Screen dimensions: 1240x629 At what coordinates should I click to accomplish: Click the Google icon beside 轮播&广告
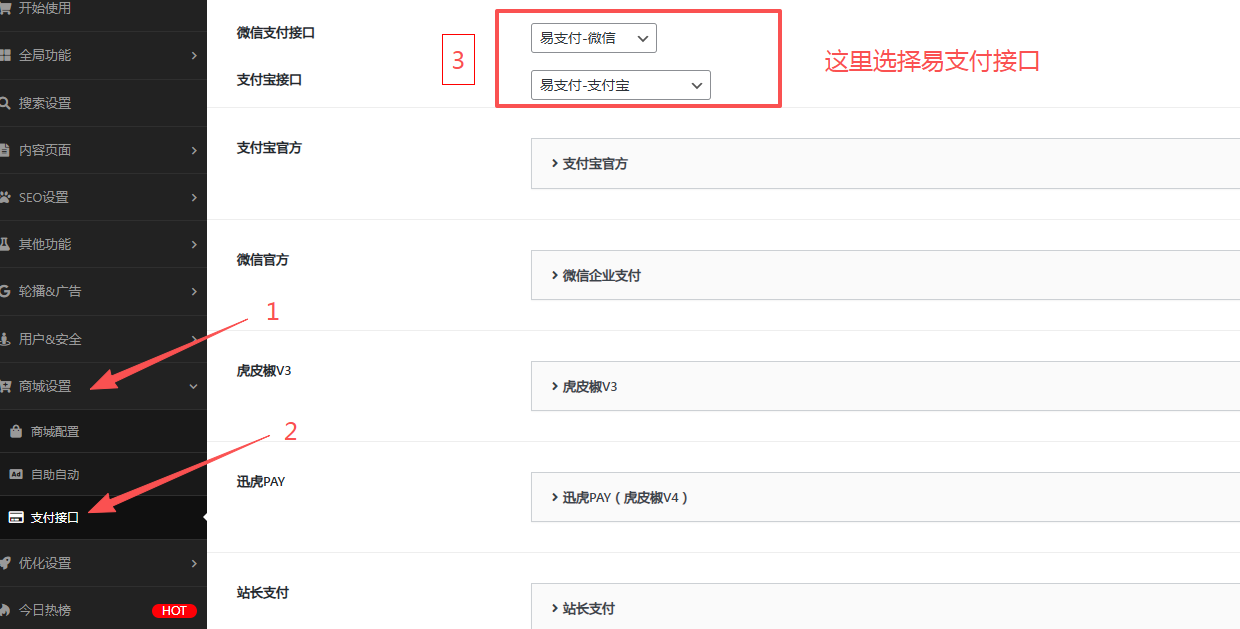click(x=5, y=291)
